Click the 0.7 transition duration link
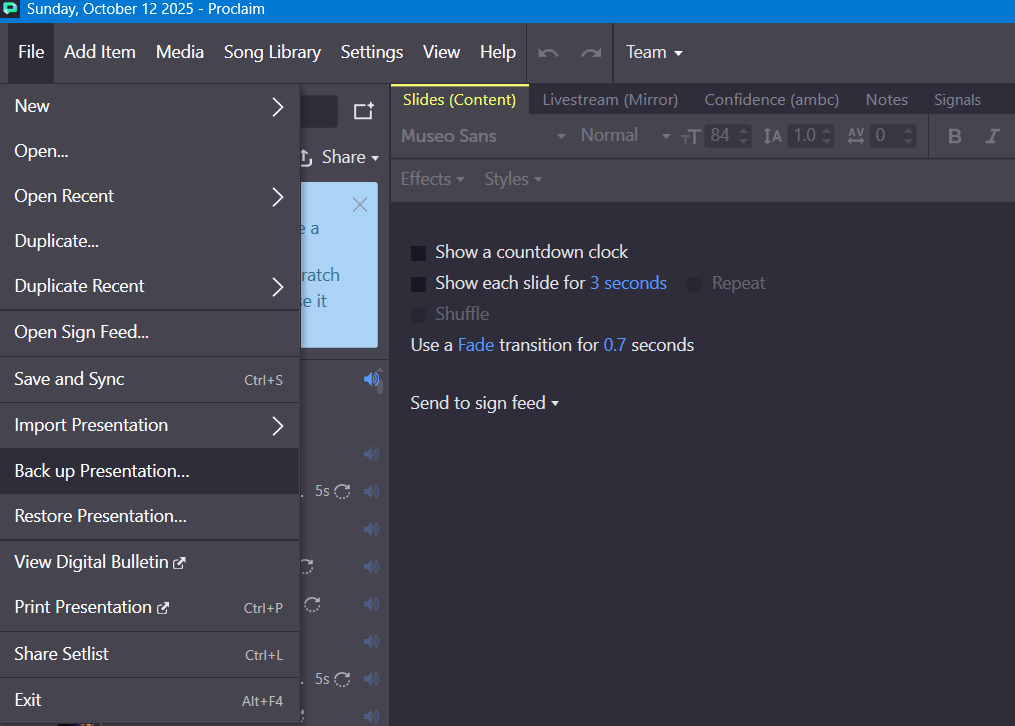The width and height of the screenshot is (1015, 726). click(614, 346)
